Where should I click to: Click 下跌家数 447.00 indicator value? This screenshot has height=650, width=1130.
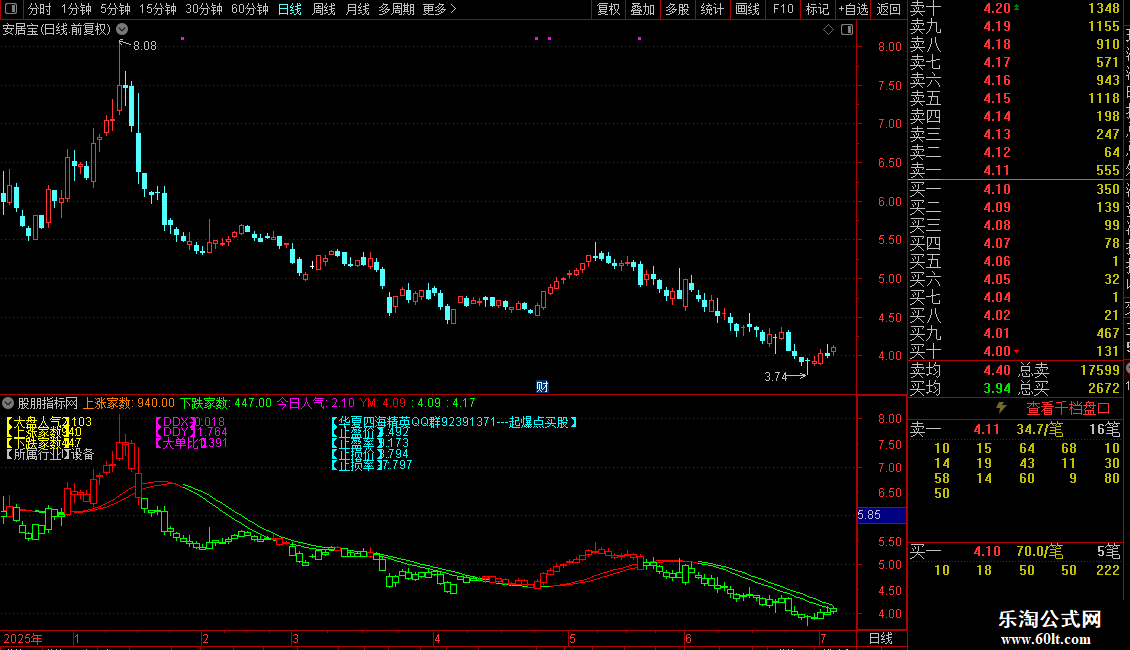(x=226, y=403)
